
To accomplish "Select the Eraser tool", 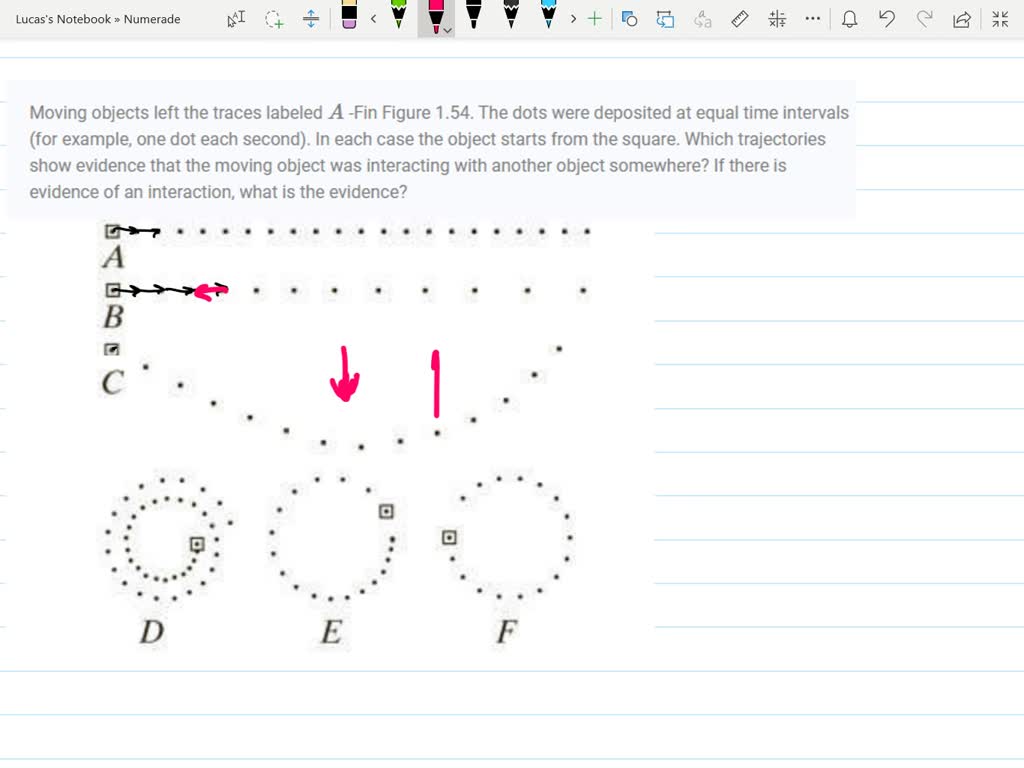I will click(349, 18).
